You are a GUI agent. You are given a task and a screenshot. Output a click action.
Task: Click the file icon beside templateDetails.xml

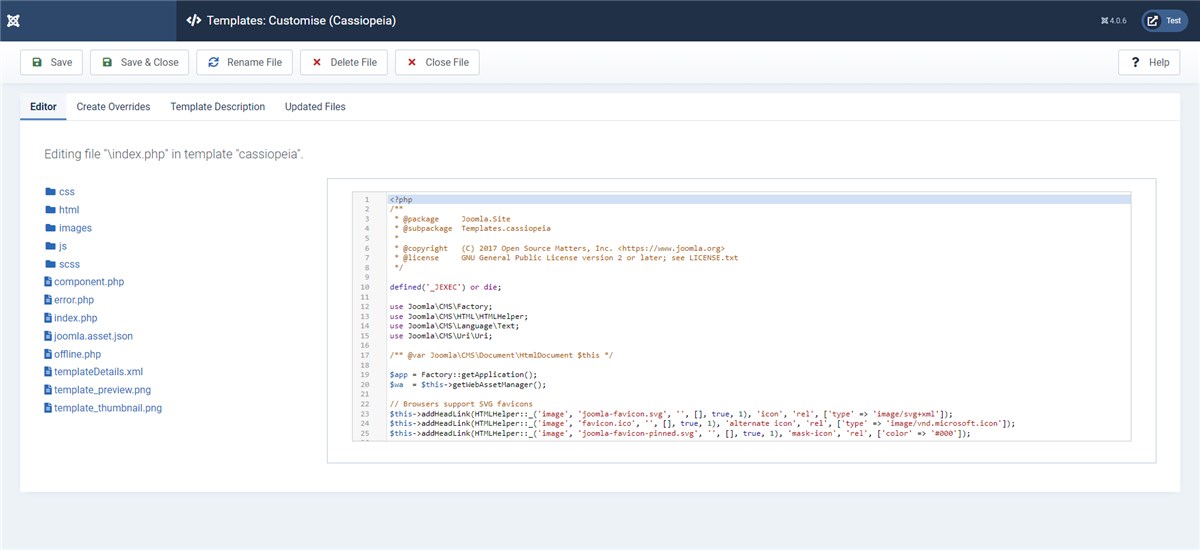(x=48, y=372)
